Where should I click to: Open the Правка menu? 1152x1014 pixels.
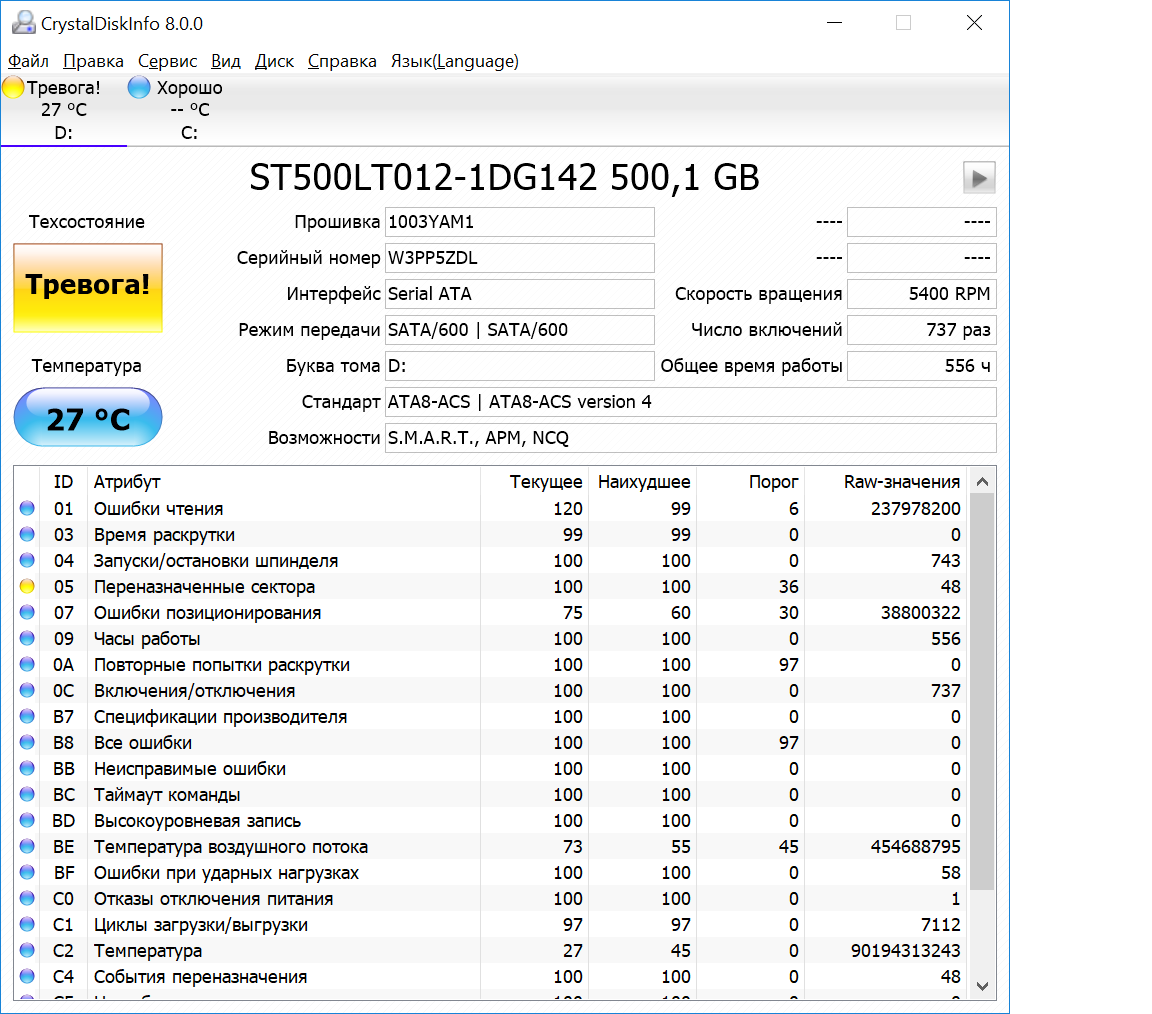[93, 61]
